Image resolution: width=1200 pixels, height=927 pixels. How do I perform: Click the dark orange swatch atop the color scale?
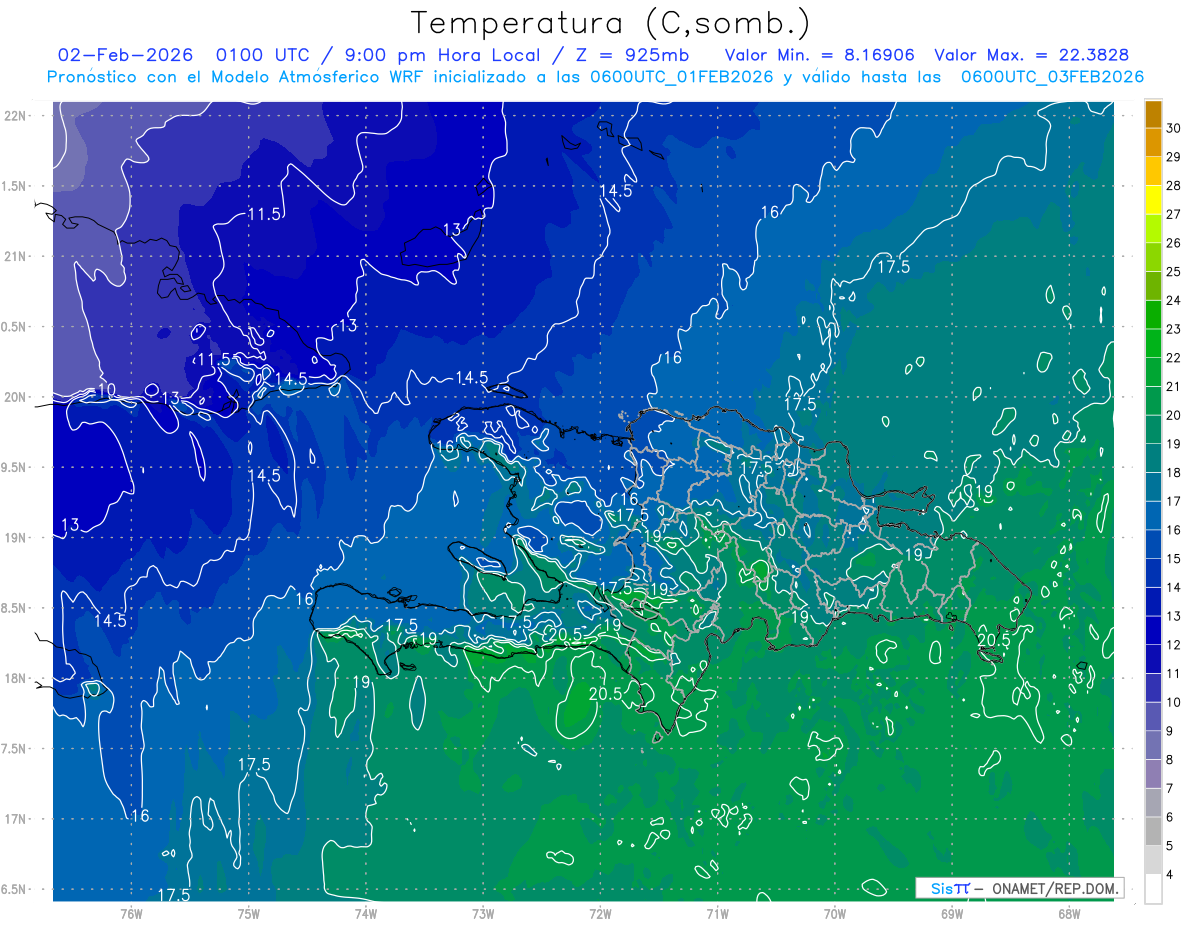1153,114
